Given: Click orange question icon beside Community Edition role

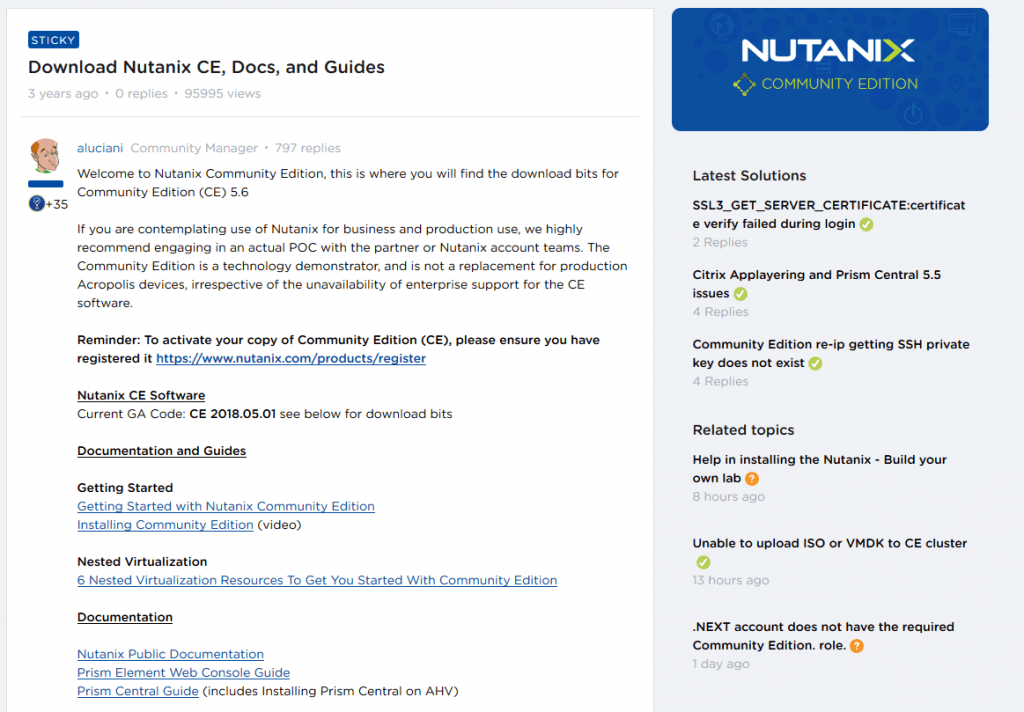Looking at the screenshot, I should (856, 646).
